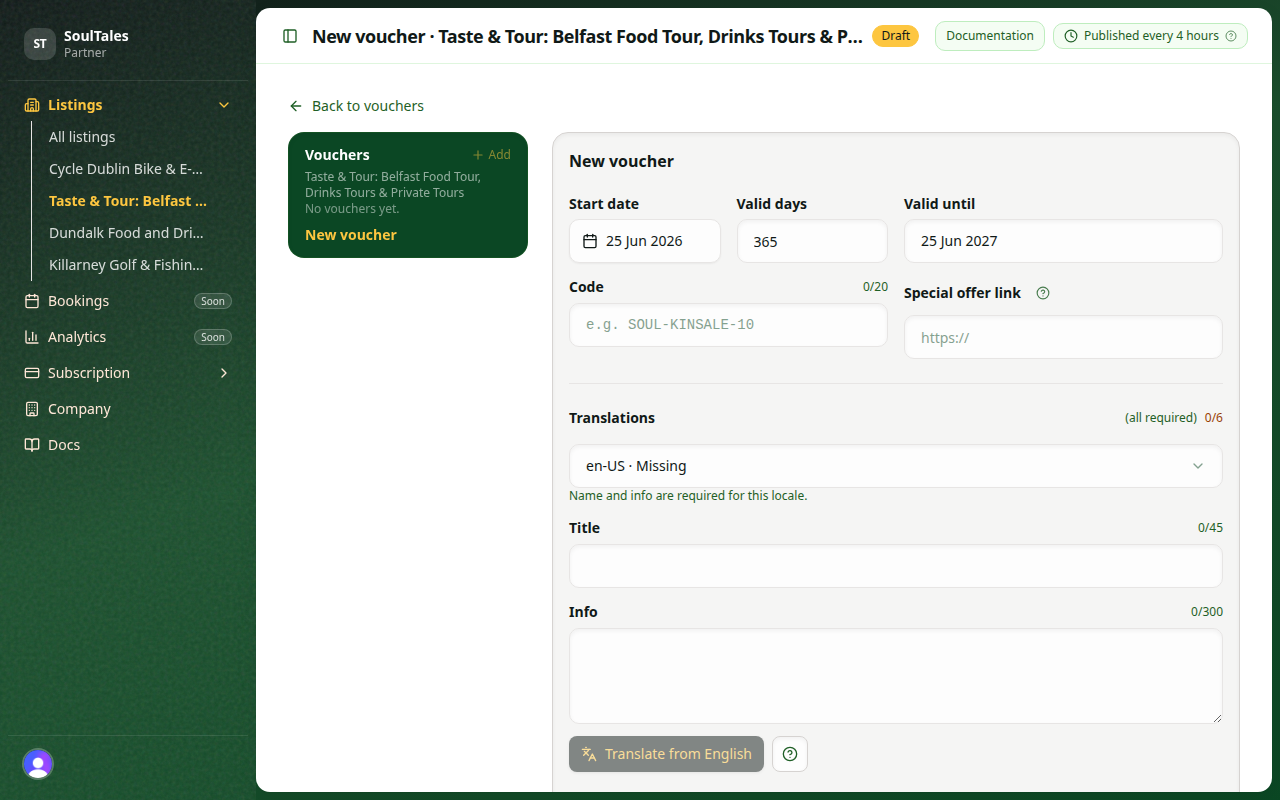
Task: Open the translation help question icon
Action: [x=790, y=754]
